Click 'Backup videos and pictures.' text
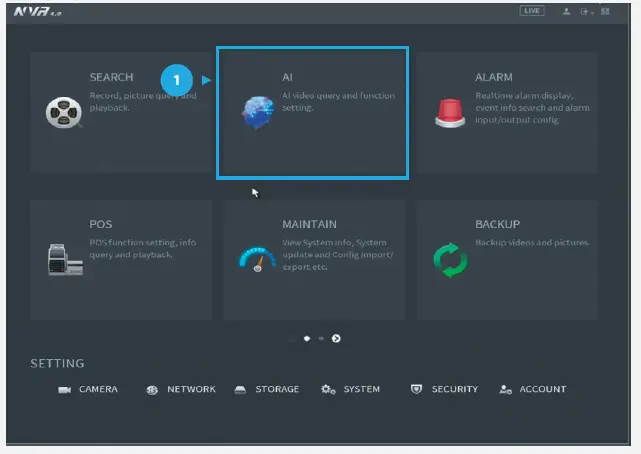641x454 pixels. 532,243
